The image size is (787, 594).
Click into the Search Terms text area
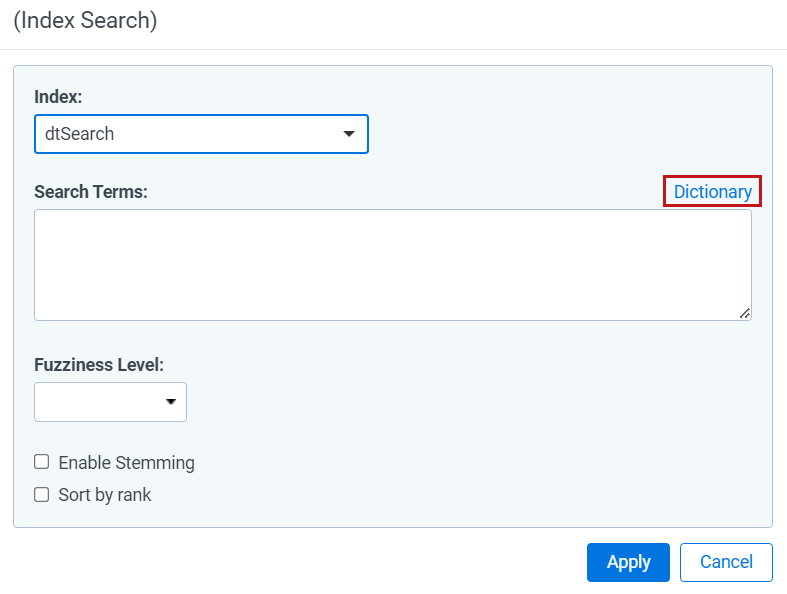tap(392, 265)
